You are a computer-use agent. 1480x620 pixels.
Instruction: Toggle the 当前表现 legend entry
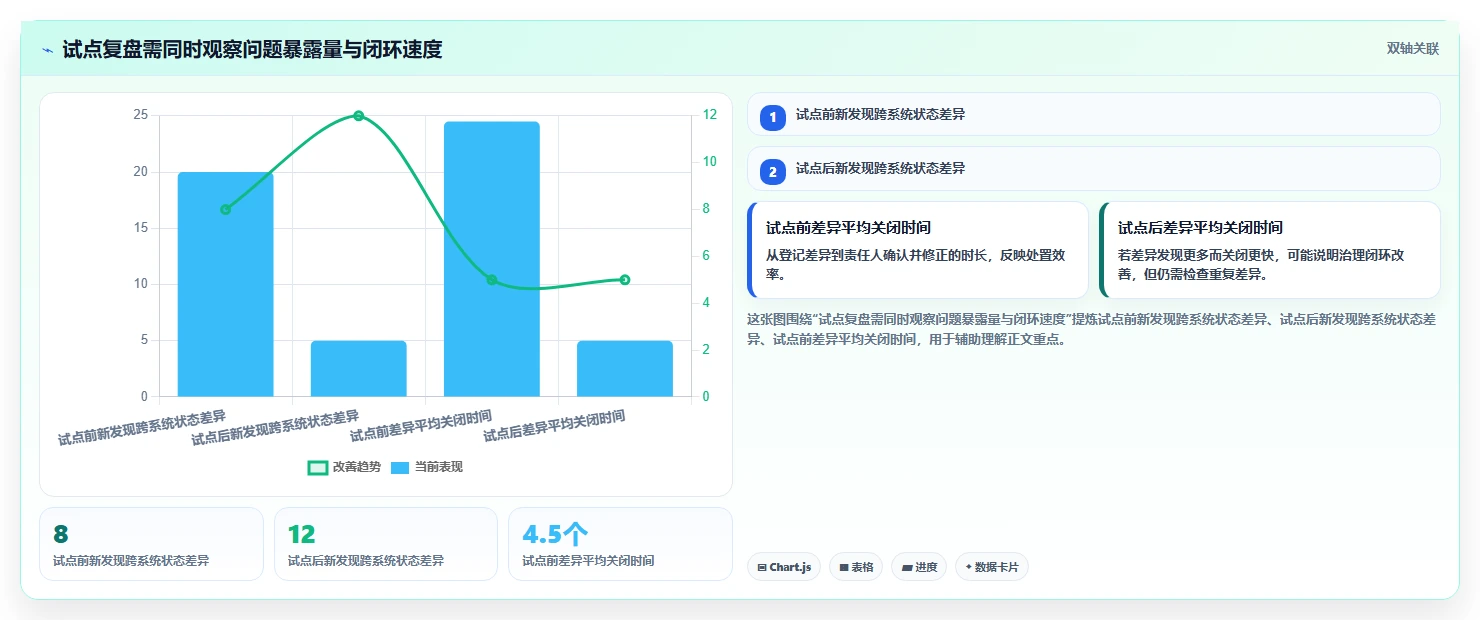(426, 467)
